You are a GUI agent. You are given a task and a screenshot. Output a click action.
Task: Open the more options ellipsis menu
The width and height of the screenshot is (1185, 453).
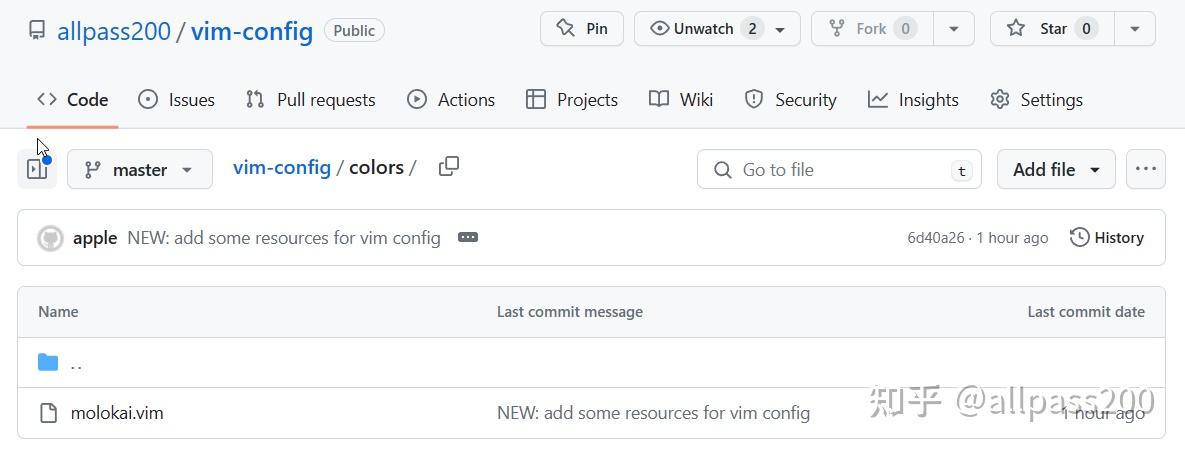(1145, 169)
